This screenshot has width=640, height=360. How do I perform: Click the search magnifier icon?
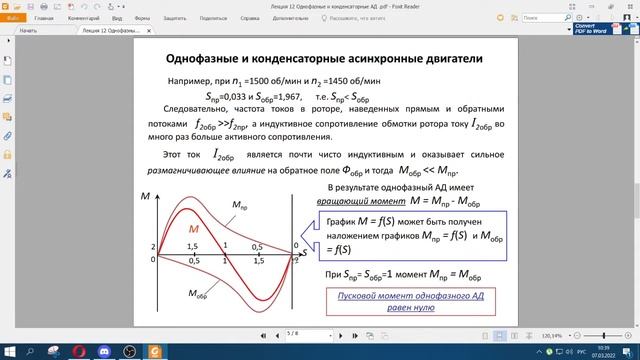(568, 18)
